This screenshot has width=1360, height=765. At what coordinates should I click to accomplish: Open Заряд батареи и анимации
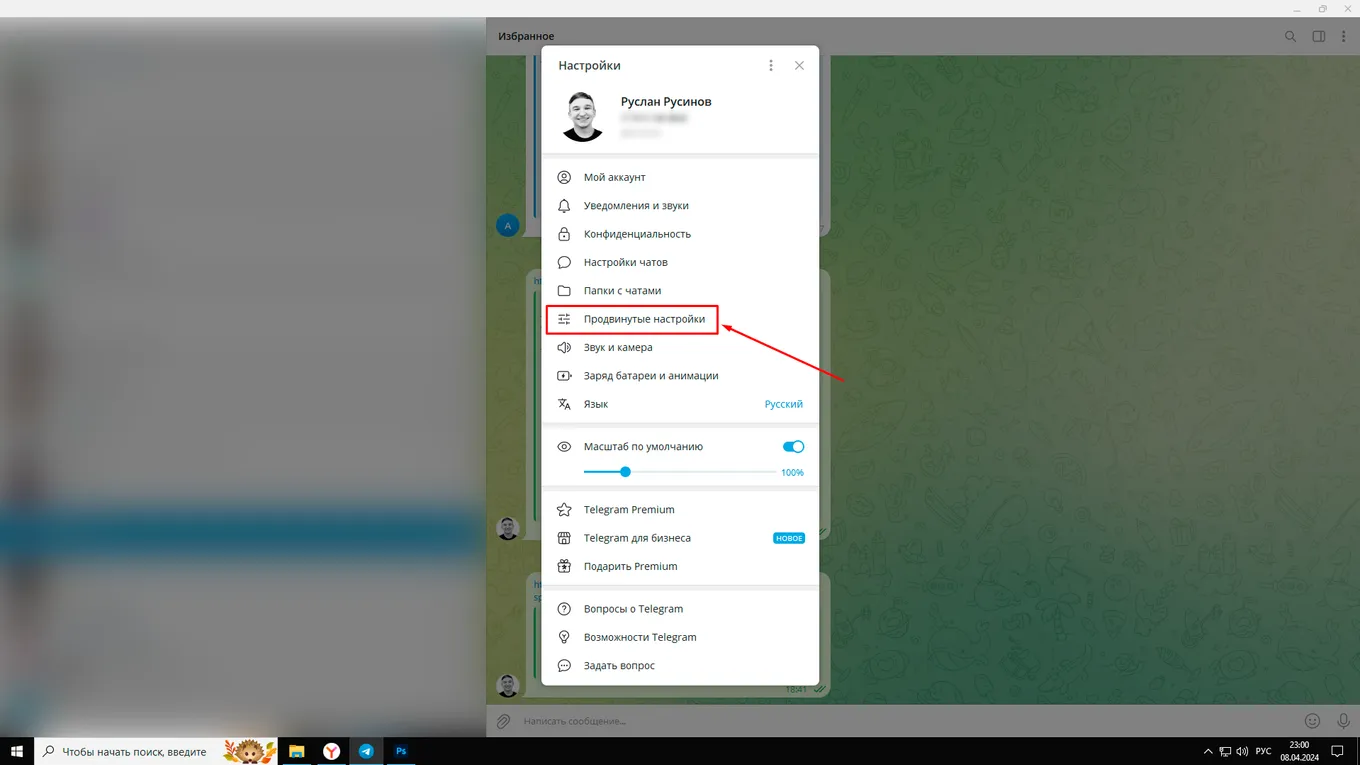coord(680,376)
